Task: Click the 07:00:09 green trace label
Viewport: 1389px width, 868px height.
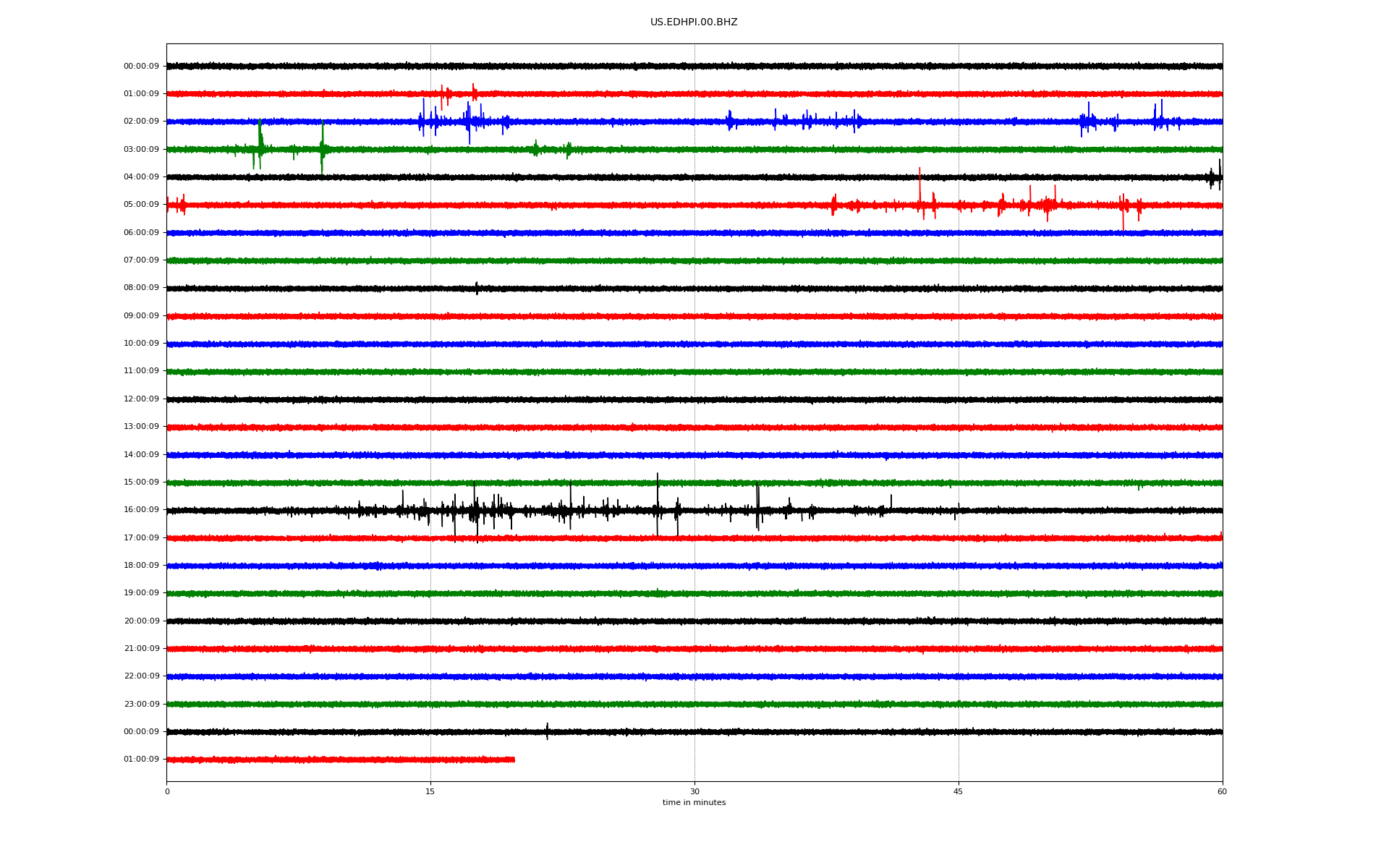Action: pyautogui.click(x=141, y=260)
